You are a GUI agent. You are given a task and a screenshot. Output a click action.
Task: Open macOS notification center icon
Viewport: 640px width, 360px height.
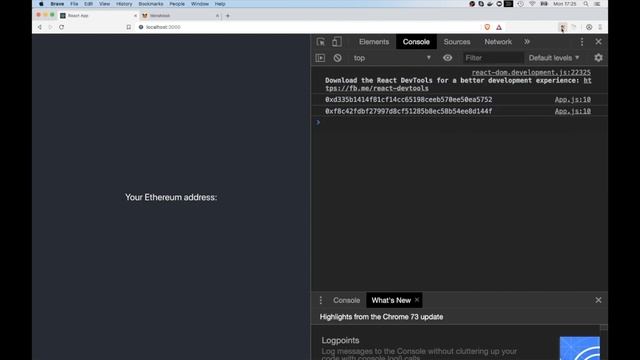pos(597,4)
